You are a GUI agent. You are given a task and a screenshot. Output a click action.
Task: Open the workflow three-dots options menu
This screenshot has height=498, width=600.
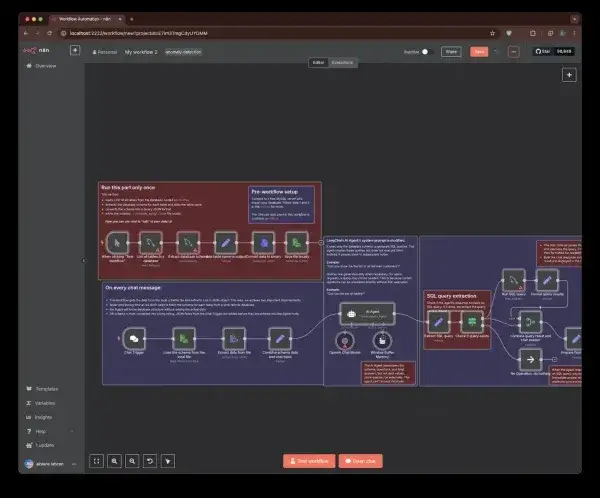[x=514, y=51]
